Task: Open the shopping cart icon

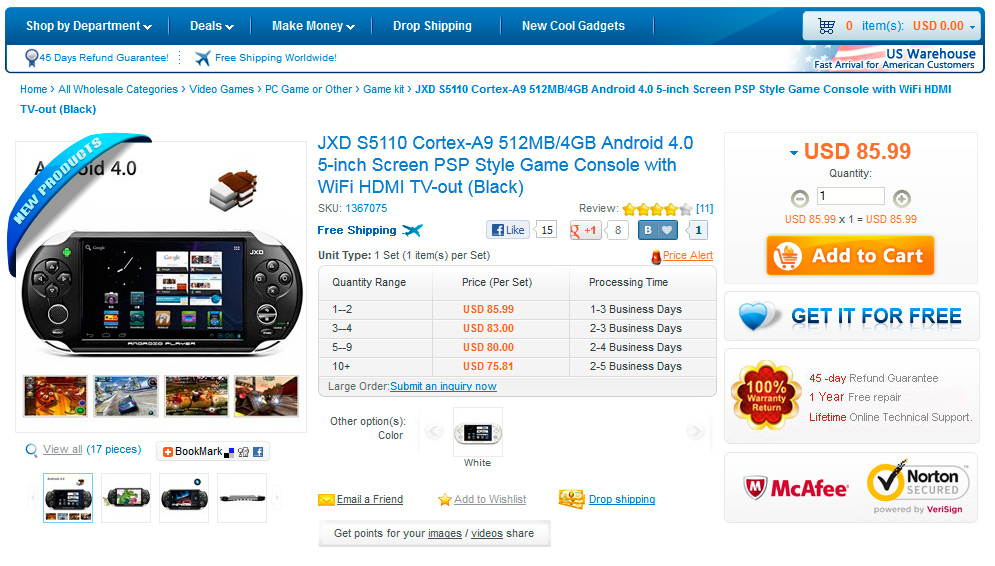Action: [x=826, y=26]
